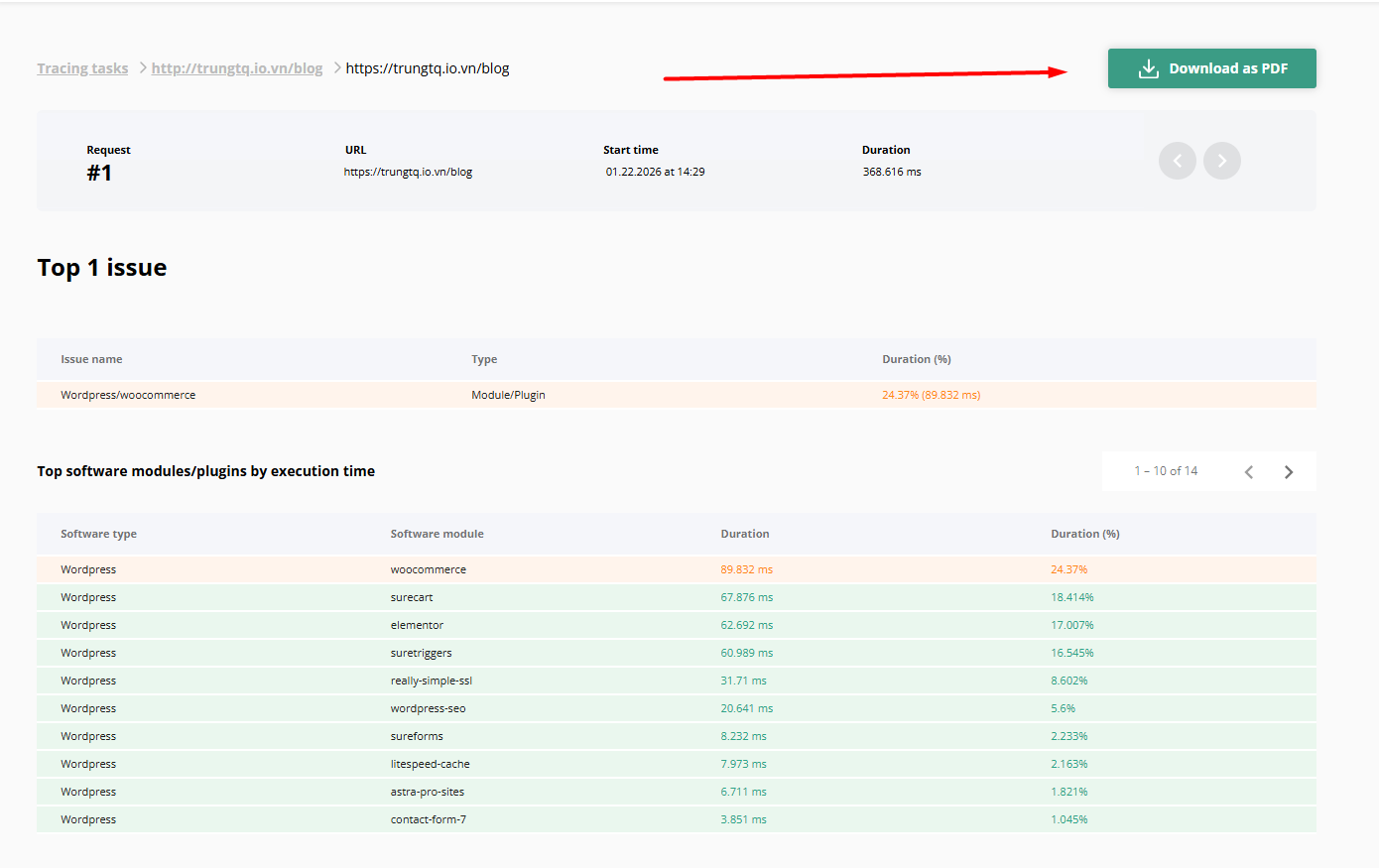Image resolution: width=1379 pixels, height=868 pixels.
Task: Click the 2.163% duration percentage
Action: pos(1069,764)
